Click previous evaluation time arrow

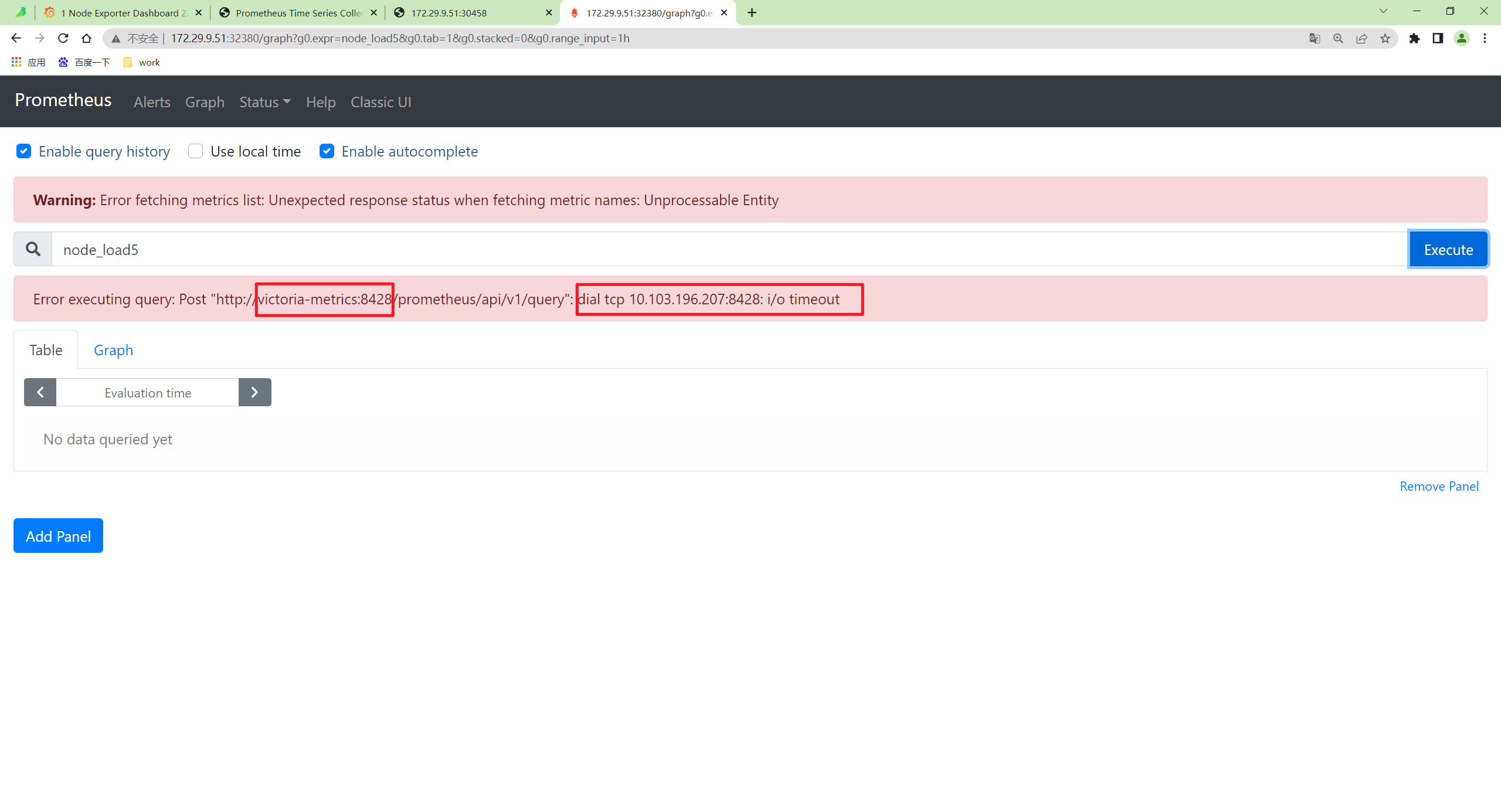click(40, 392)
